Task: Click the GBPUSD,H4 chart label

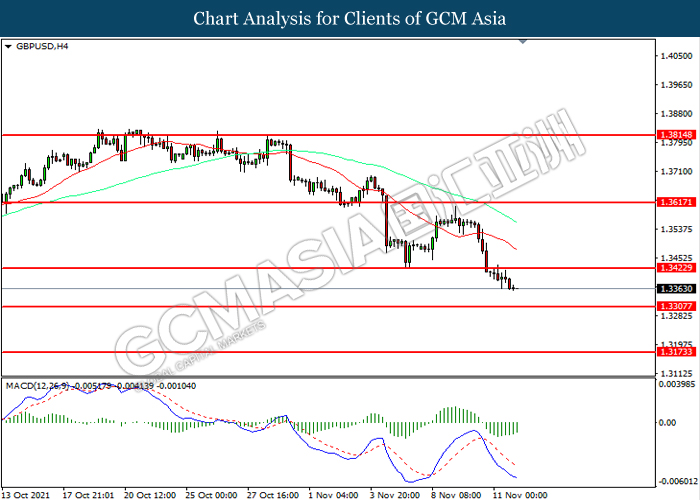Action: click(x=42, y=46)
